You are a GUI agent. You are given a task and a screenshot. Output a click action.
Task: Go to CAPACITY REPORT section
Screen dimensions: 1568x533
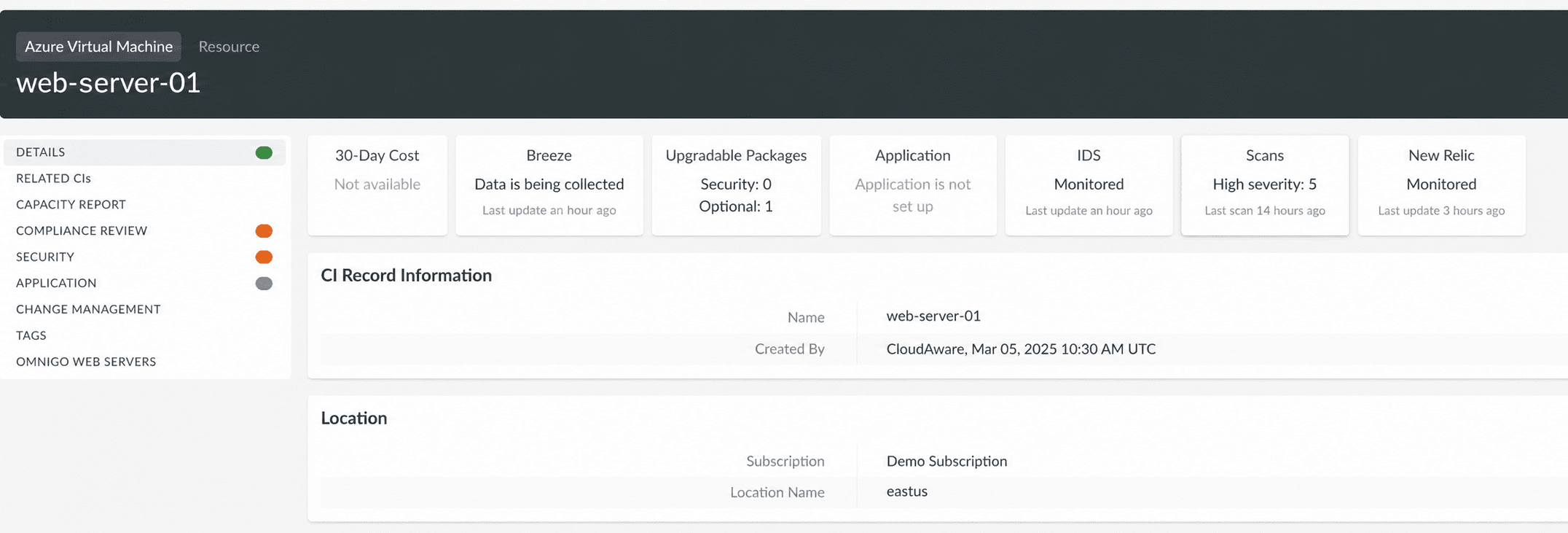[144, 205]
